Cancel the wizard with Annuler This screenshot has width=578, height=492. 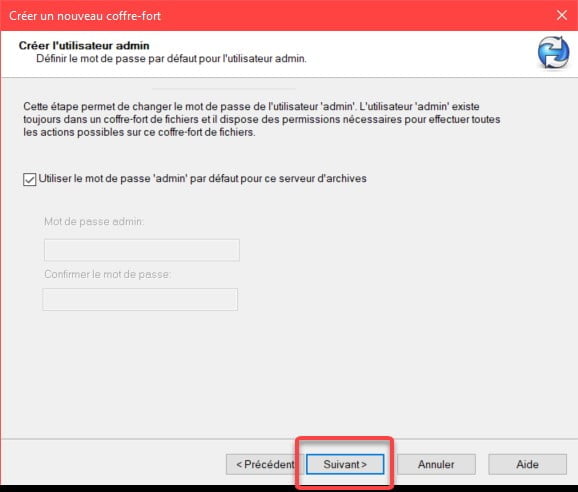(436, 464)
